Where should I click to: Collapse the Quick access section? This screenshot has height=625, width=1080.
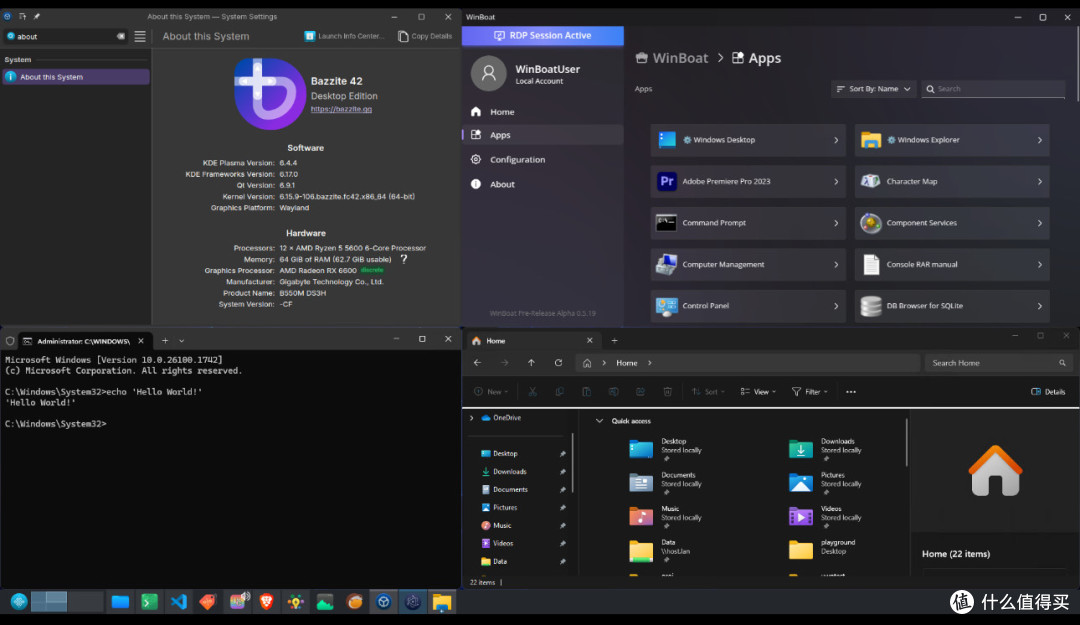(x=599, y=420)
